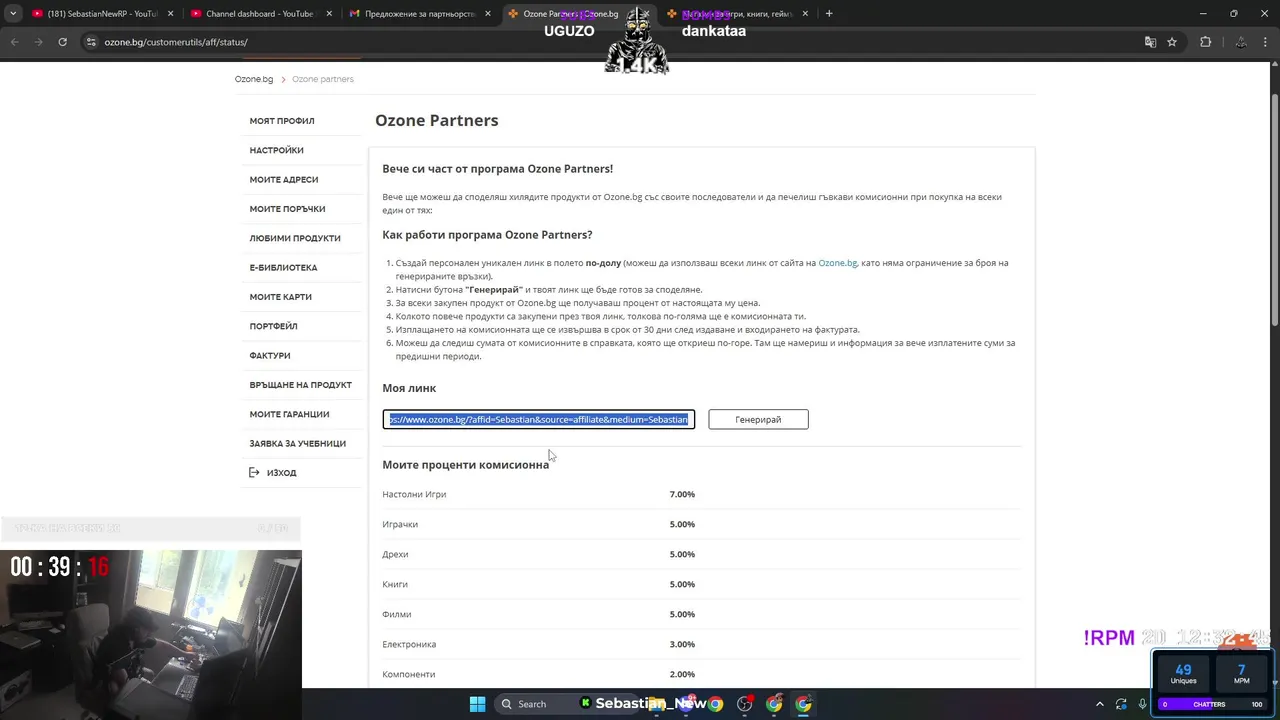Go to МОИТЕ КАРТИ
This screenshot has width=1280, height=720.
(x=281, y=297)
